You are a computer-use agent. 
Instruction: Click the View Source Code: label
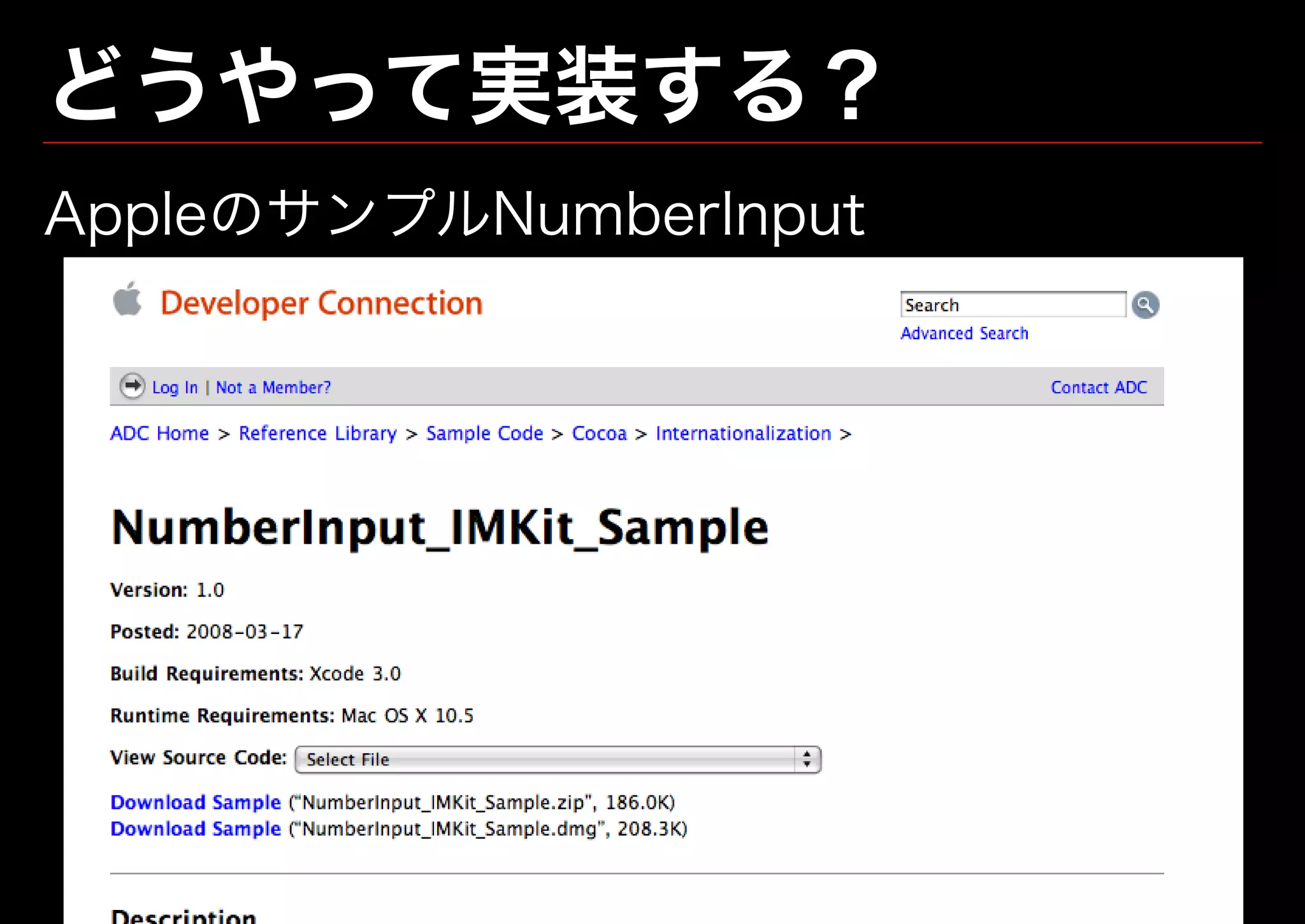(x=198, y=758)
